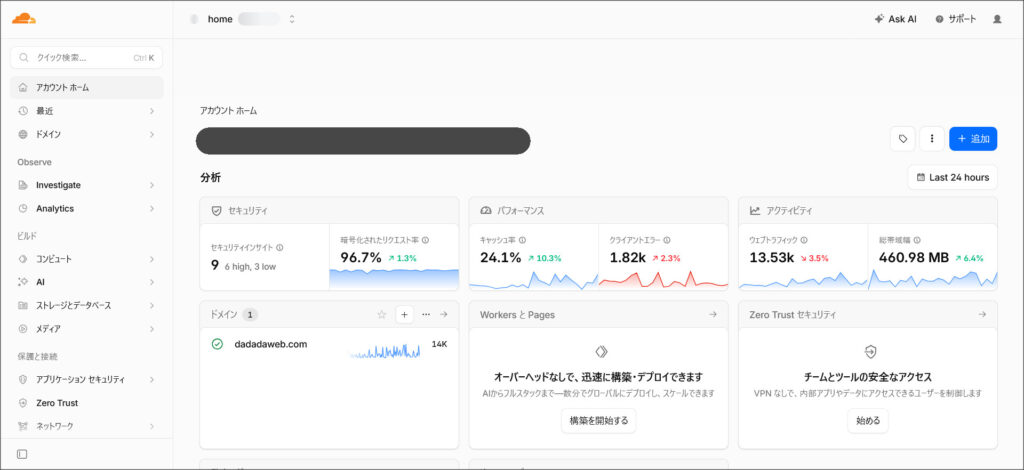Screen dimensions: 1024x470
Task: Click the アプリケーション セキュリティ shield icon
Action: coord(23,379)
